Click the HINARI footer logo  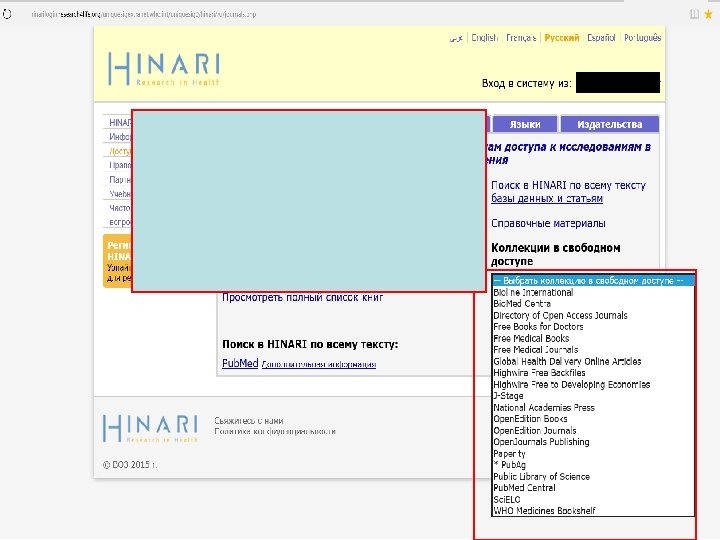[x=151, y=428]
